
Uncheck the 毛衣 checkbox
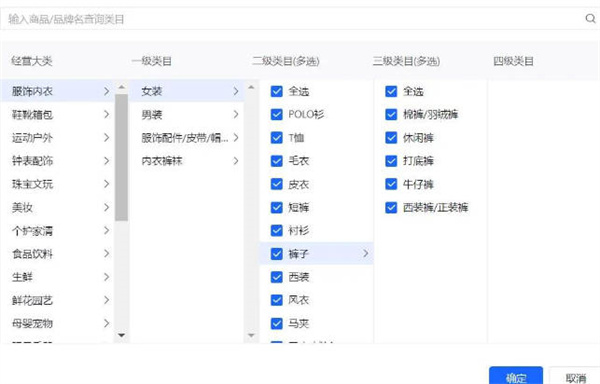276,161
